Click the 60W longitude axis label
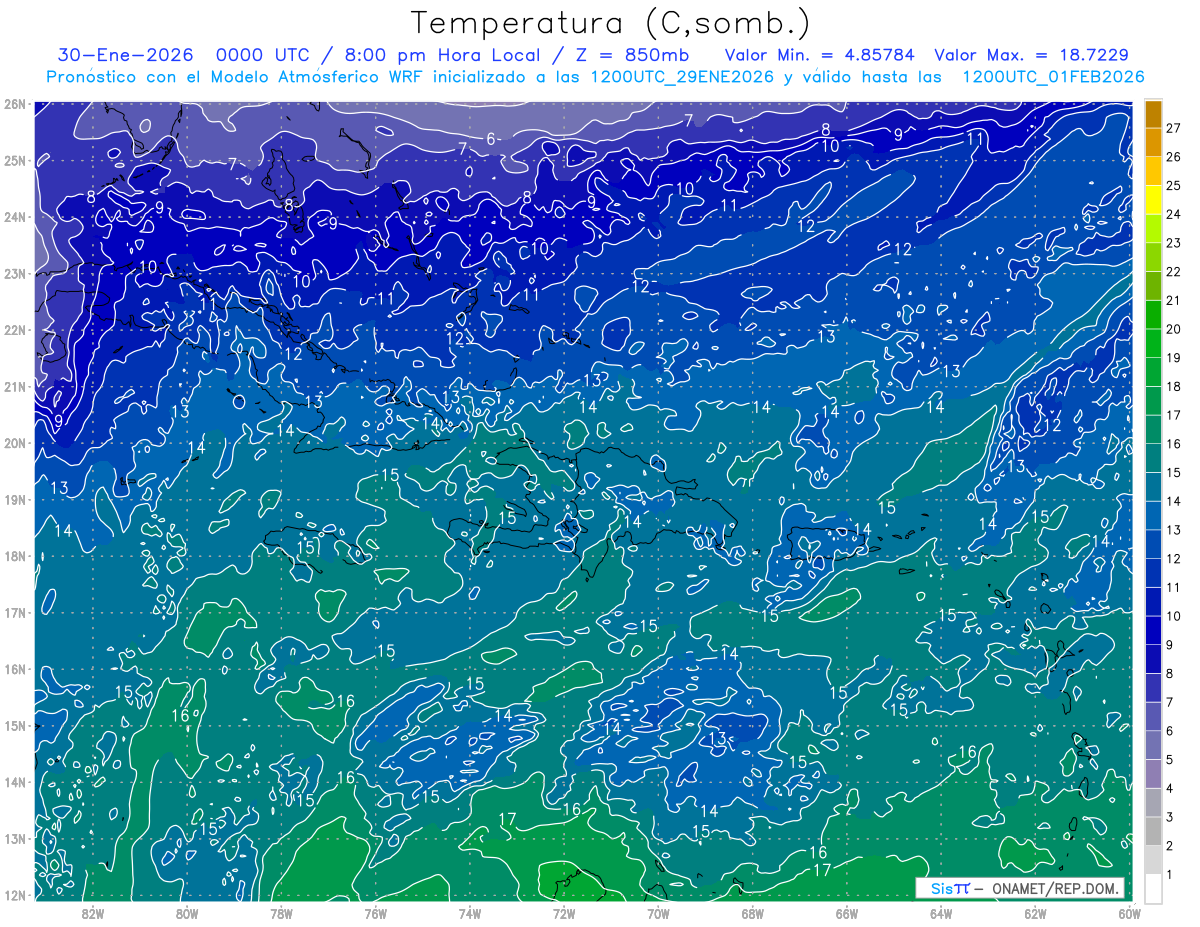 1129,913
